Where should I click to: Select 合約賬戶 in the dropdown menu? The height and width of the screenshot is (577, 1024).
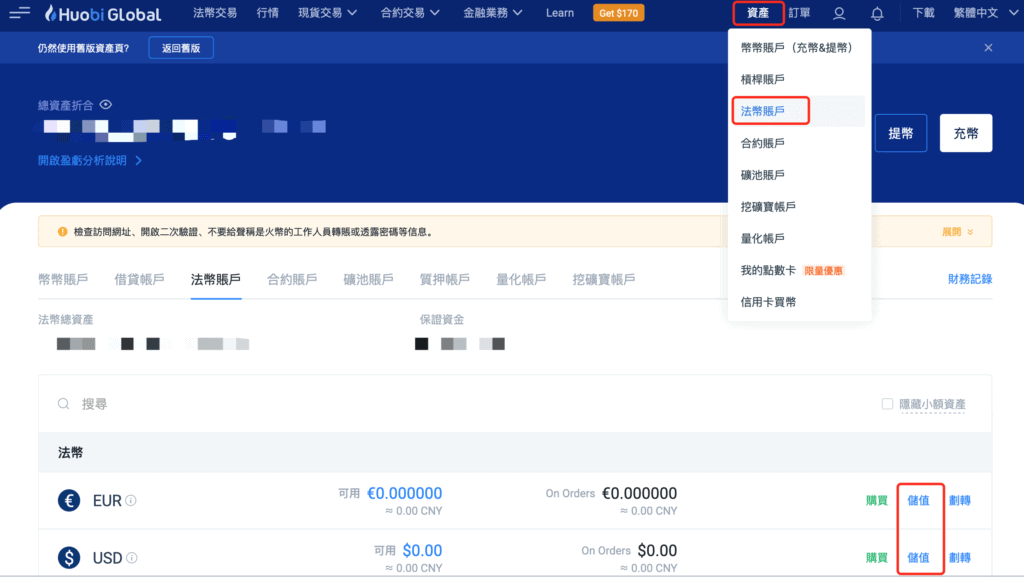tap(799, 143)
